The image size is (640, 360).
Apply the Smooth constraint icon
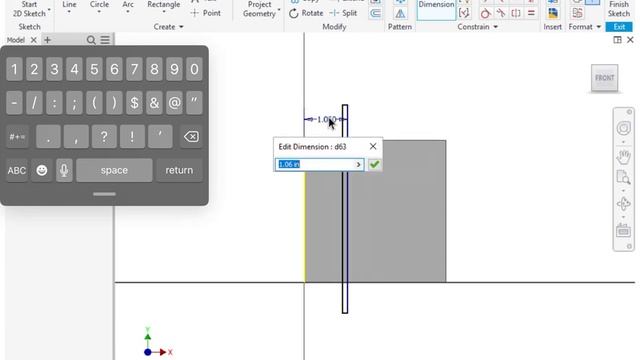click(501, 13)
